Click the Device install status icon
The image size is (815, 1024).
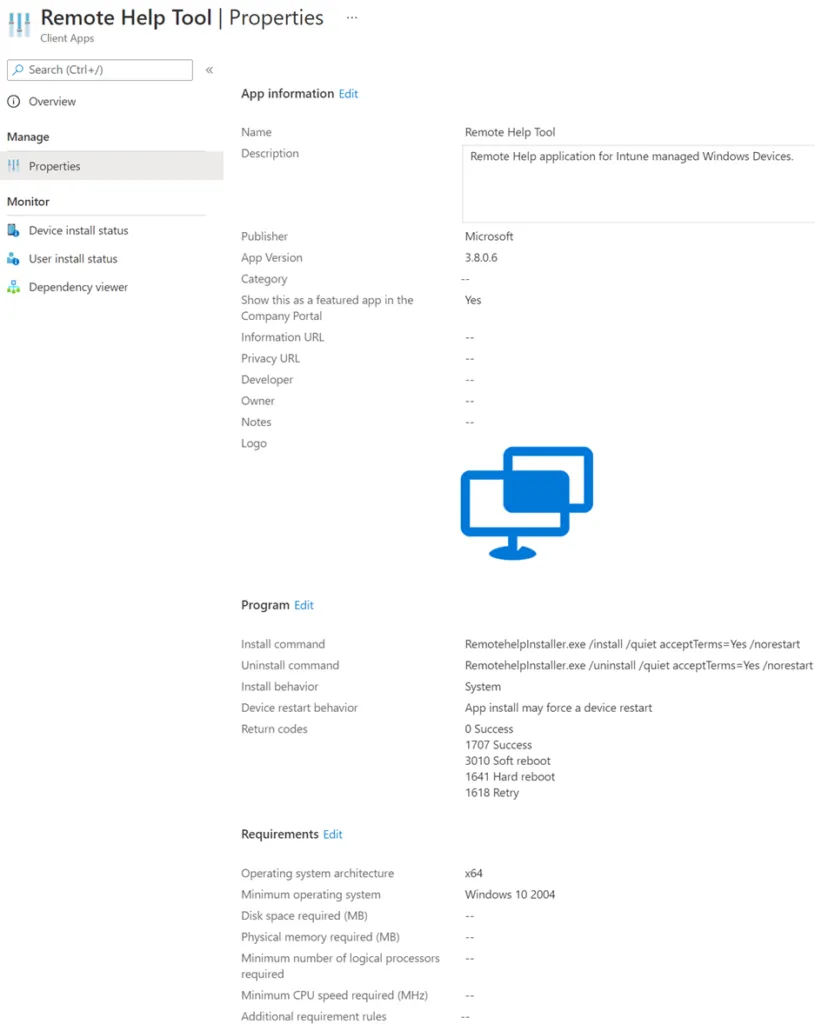(14, 231)
